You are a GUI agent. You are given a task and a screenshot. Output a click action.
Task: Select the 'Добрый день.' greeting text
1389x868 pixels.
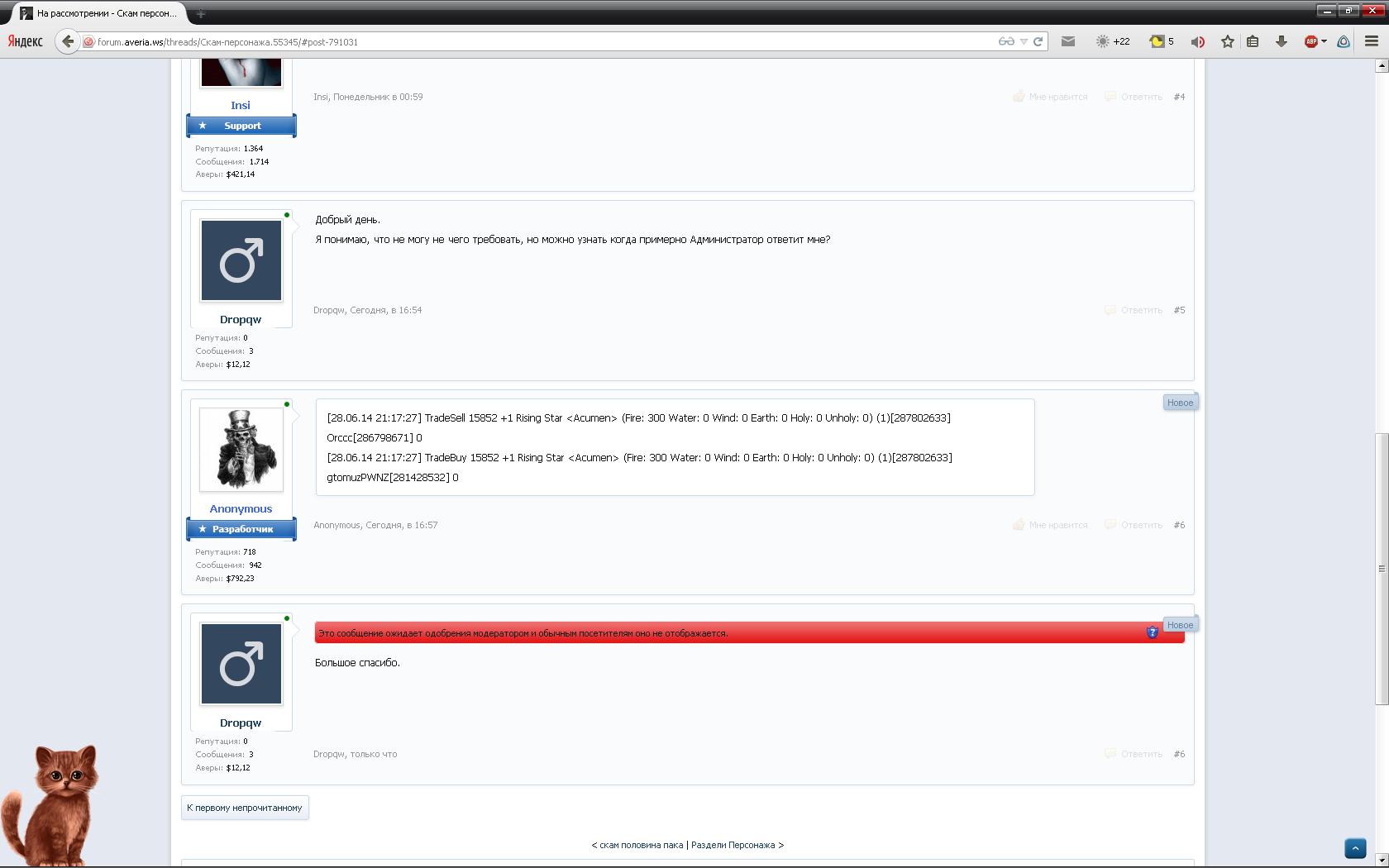(x=347, y=220)
